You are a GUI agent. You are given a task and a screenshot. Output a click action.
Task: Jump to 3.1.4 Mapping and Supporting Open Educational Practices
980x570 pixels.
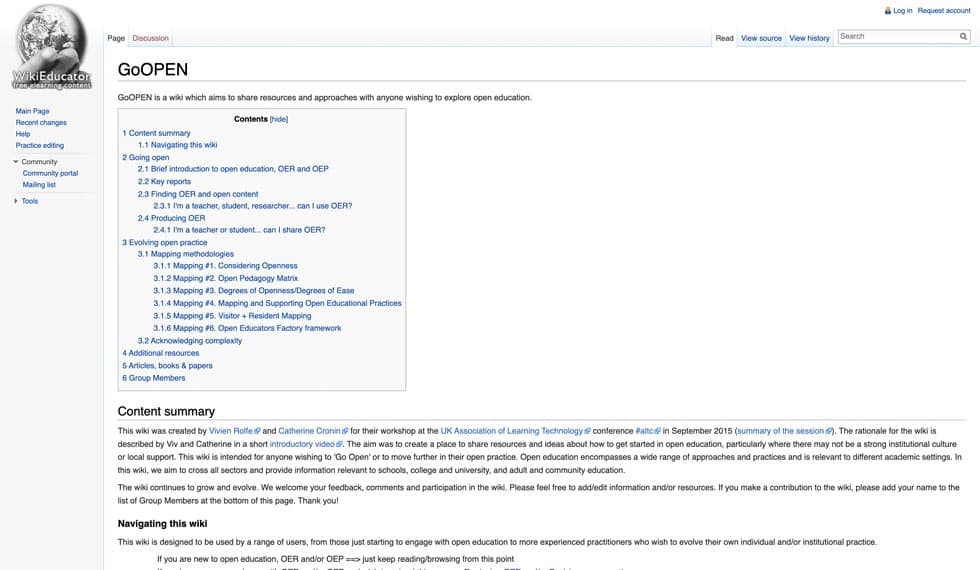coord(278,304)
